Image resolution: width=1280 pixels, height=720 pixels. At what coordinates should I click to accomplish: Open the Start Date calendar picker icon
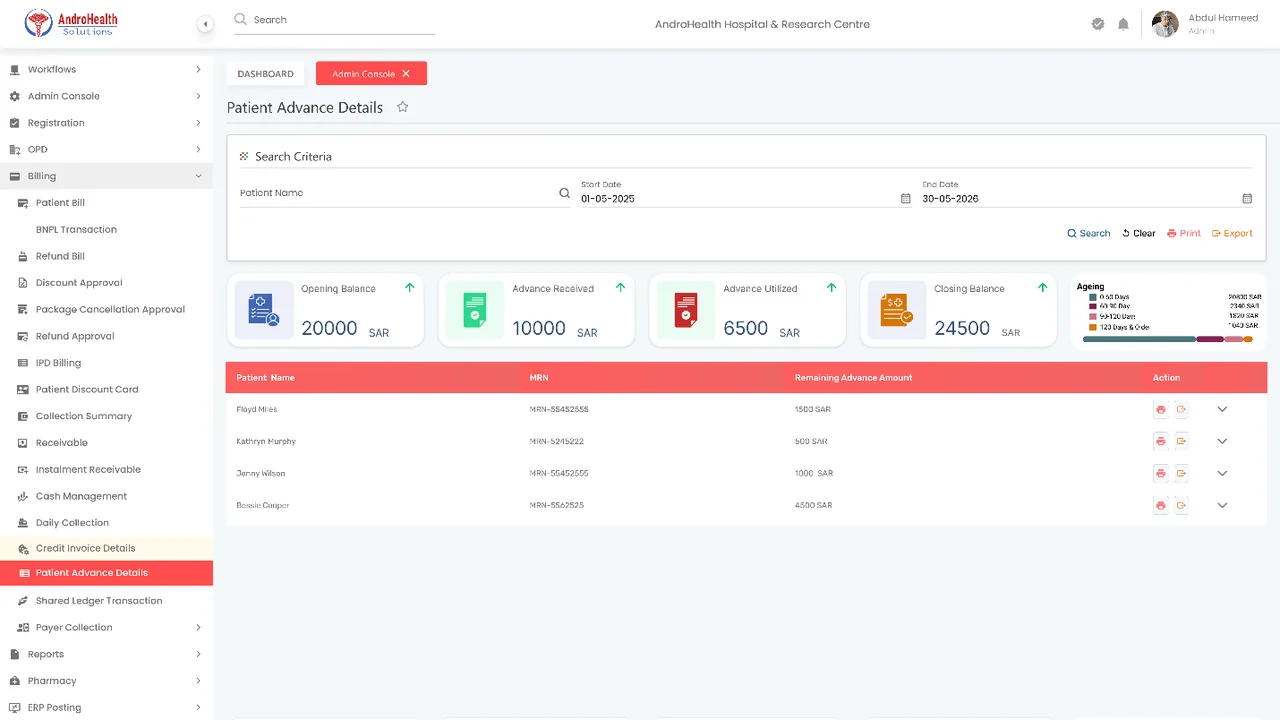coord(906,199)
